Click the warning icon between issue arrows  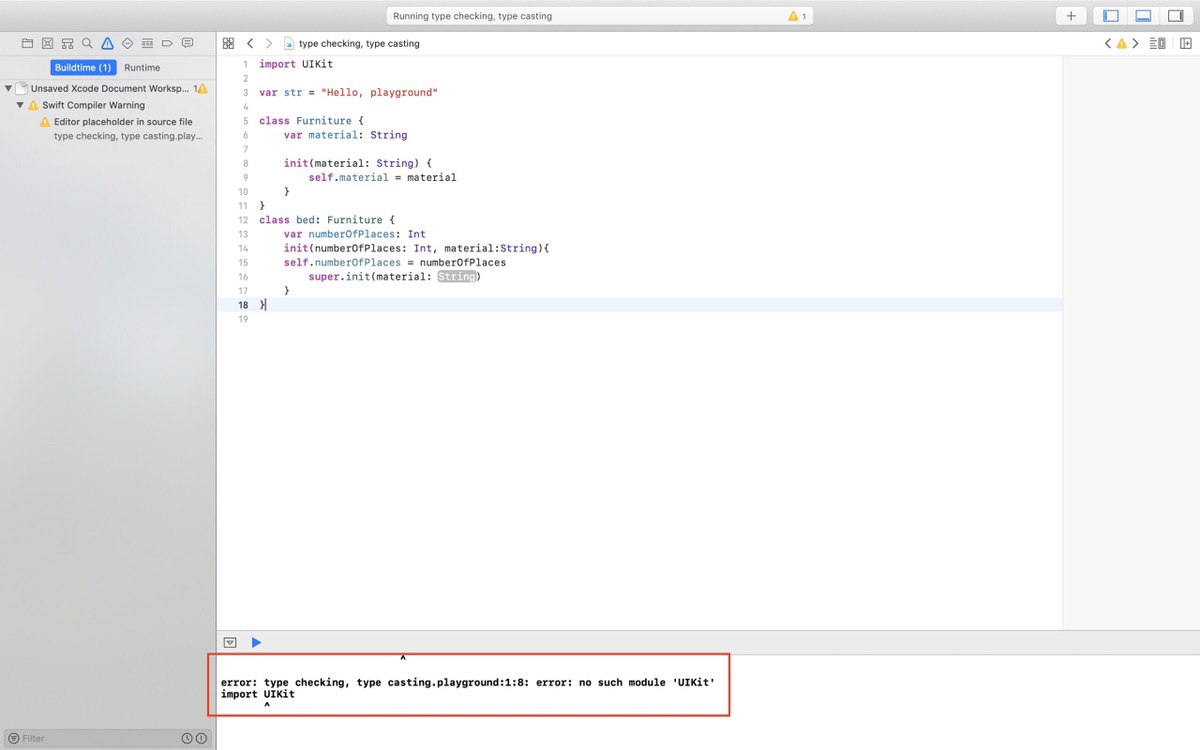coord(1121,43)
